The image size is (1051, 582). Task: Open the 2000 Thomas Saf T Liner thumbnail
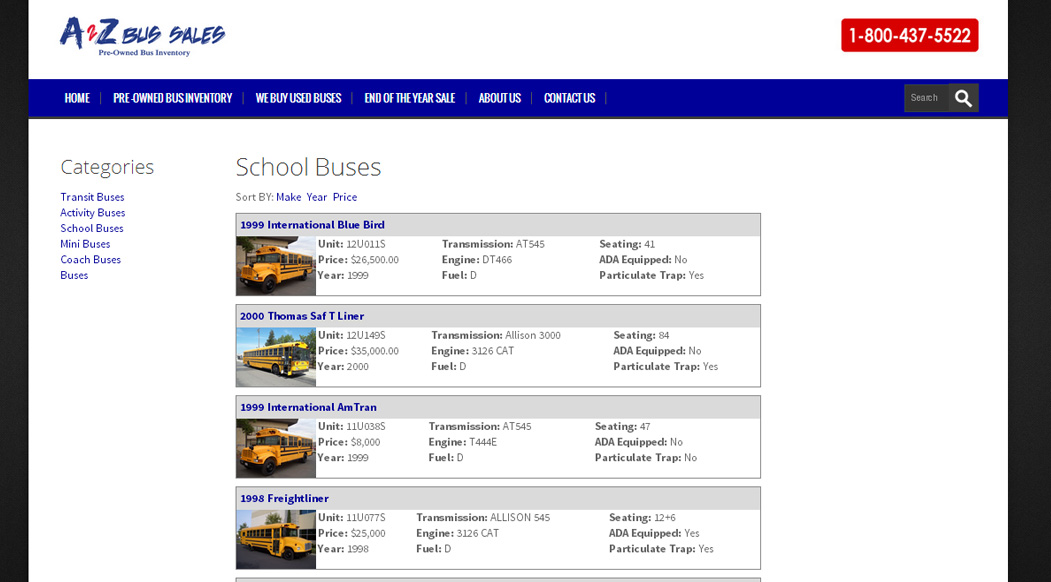(276, 357)
